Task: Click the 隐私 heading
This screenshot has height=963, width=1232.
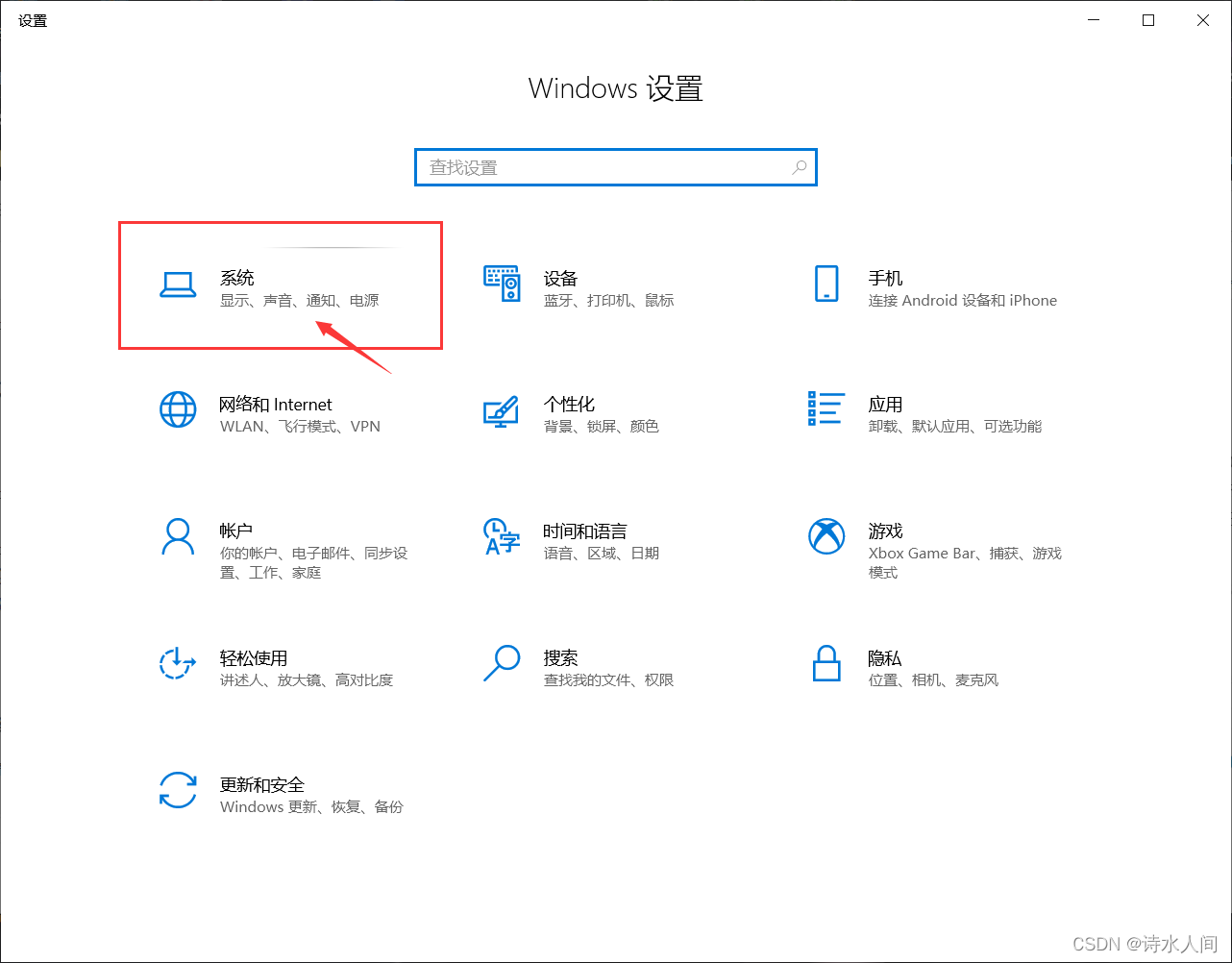Action: [x=885, y=658]
